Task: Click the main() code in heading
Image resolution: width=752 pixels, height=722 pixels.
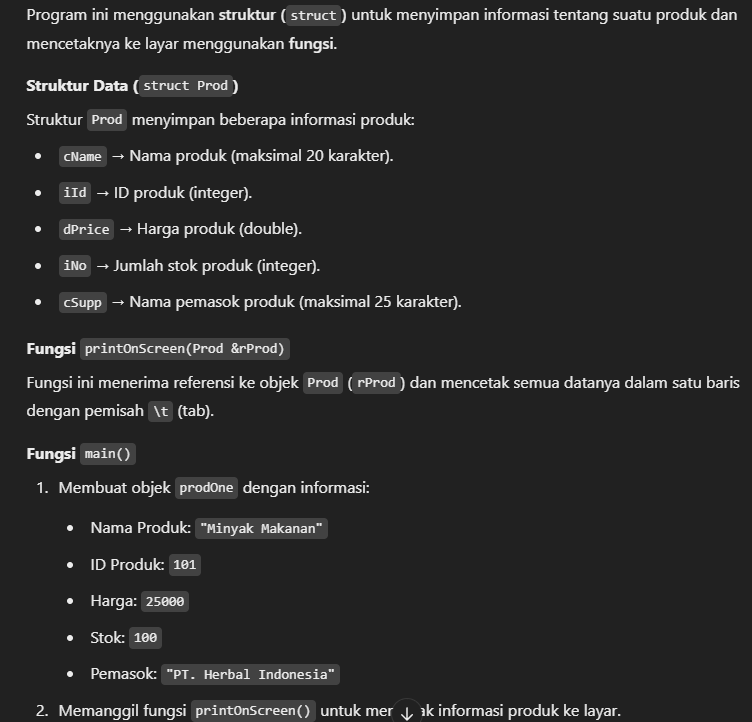Action: pos(108,454)
